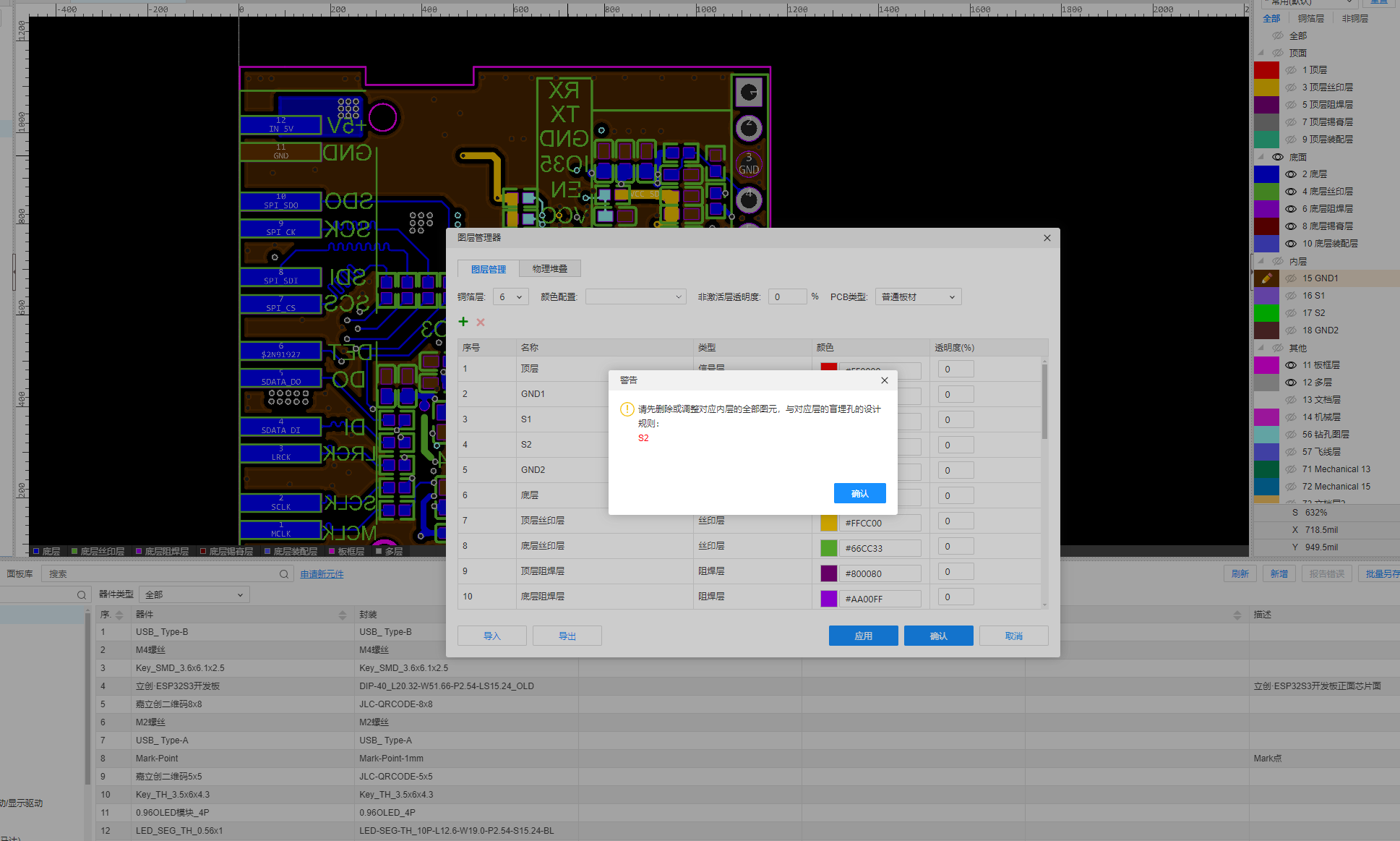Collapse the 底面 layer group triangle
This screenshot has width=1400, height=841.
click(x=1261, y=157)
